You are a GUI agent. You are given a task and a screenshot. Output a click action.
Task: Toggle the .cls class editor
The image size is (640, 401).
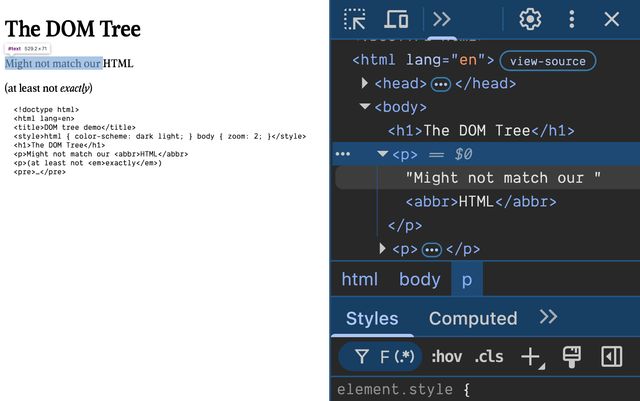489,357
